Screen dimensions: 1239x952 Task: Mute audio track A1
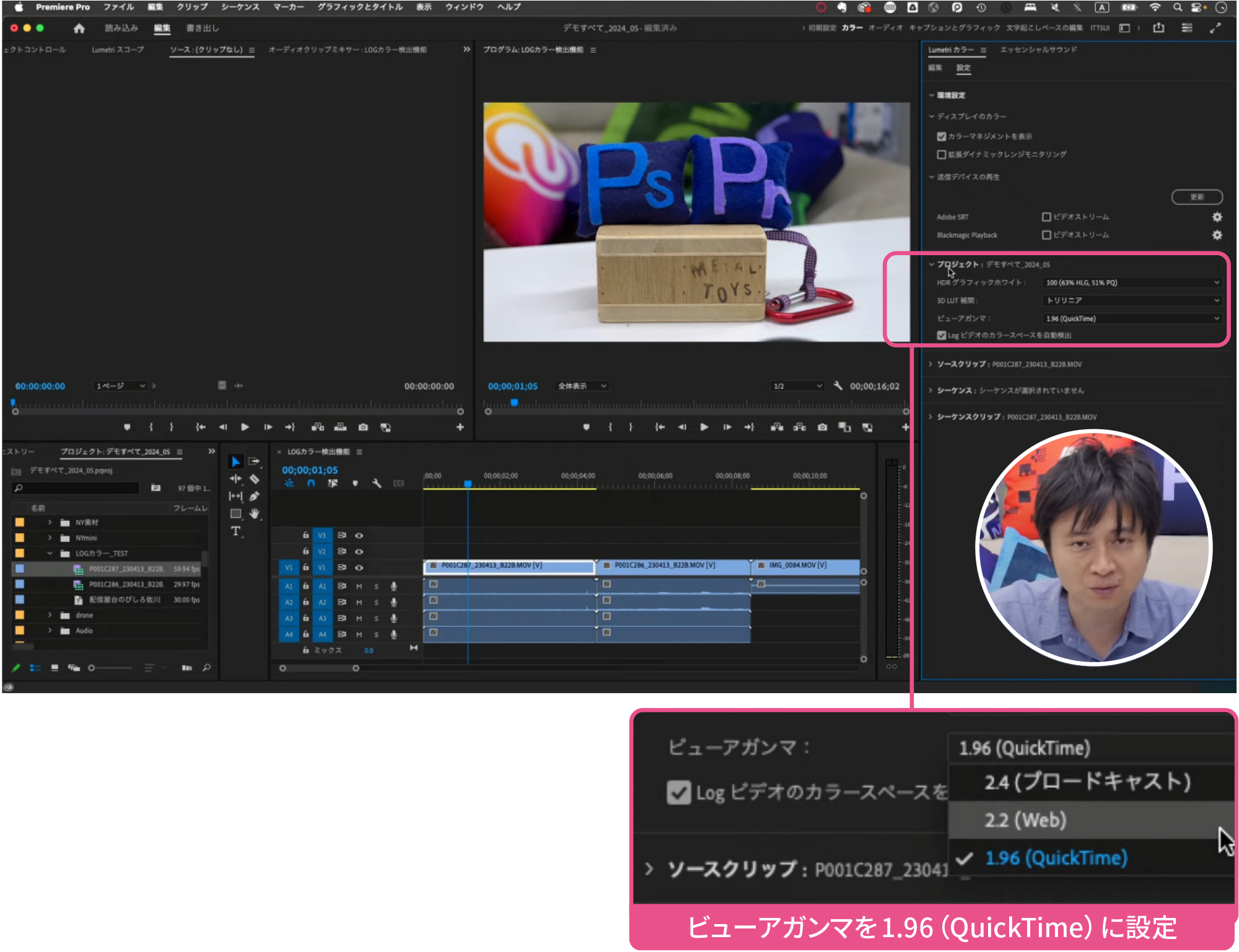tap(359, 586)
